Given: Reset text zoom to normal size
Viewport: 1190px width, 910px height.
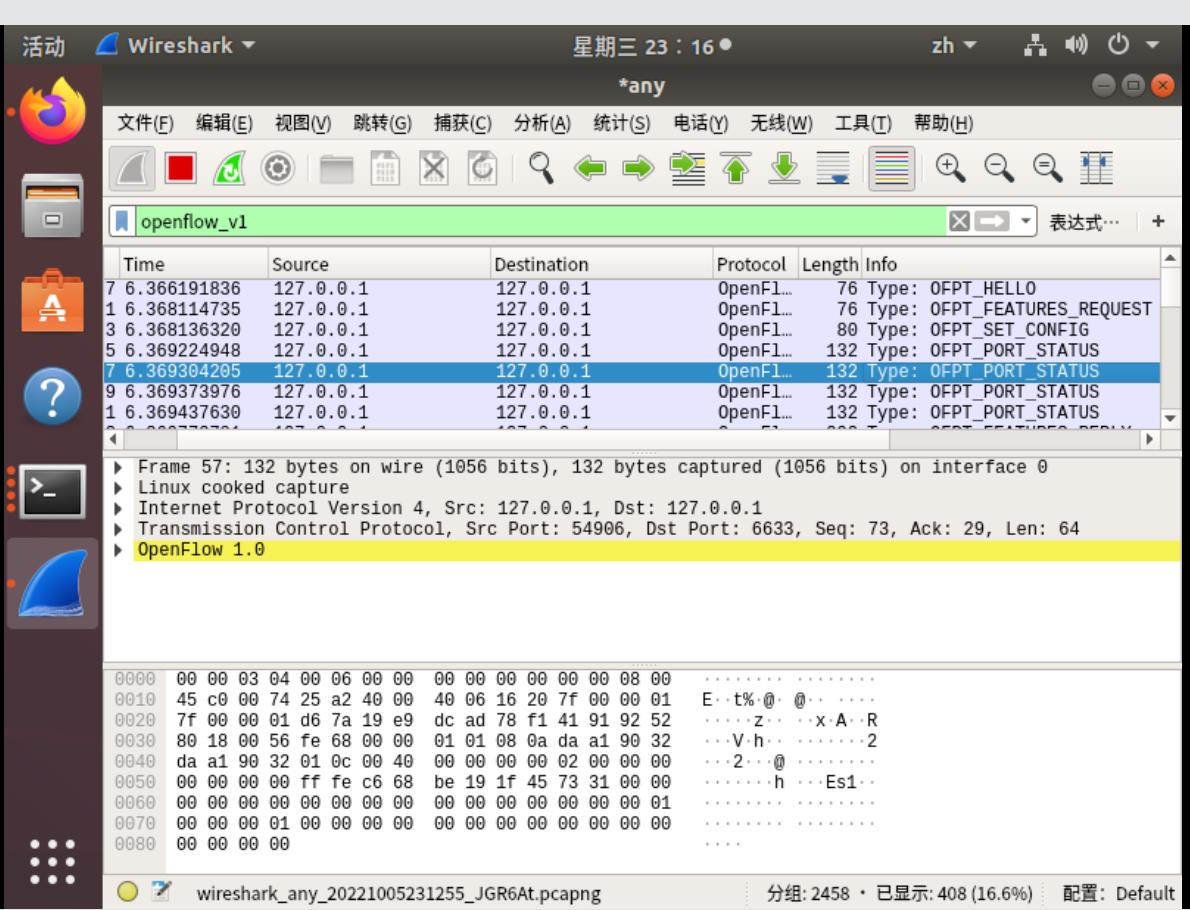Looking at the screenshot, I should (1047, 168).
